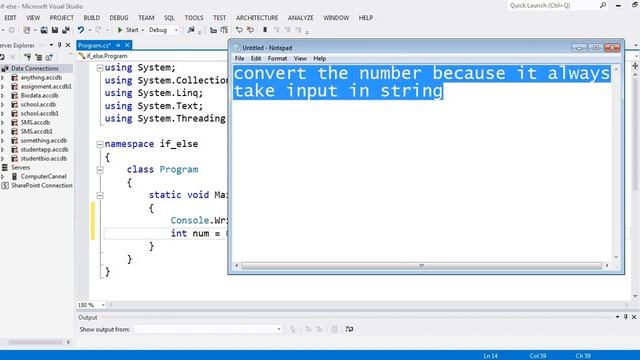Click the Save All toolbar icon
640x360 pixels.
pos(65,30)
